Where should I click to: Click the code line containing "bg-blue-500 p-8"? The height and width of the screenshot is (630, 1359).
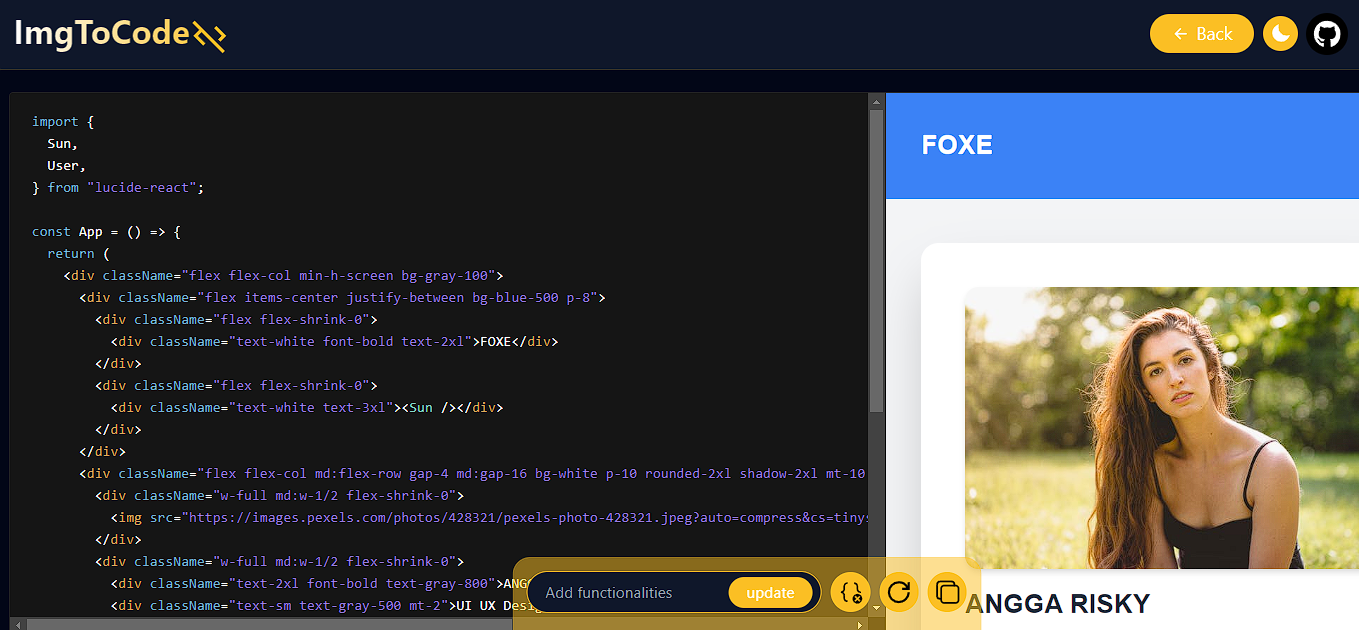tap(343, 297)
